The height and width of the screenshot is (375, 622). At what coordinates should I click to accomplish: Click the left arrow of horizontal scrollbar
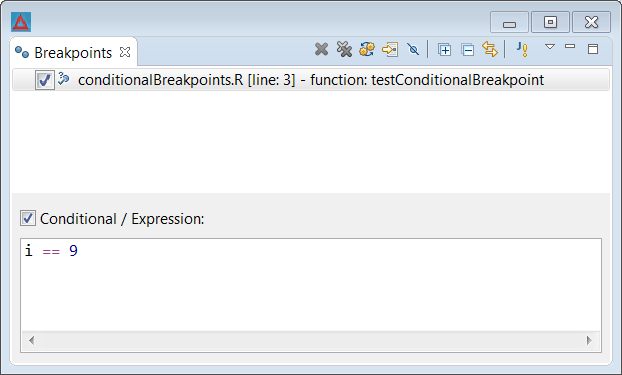pos(32,340)
